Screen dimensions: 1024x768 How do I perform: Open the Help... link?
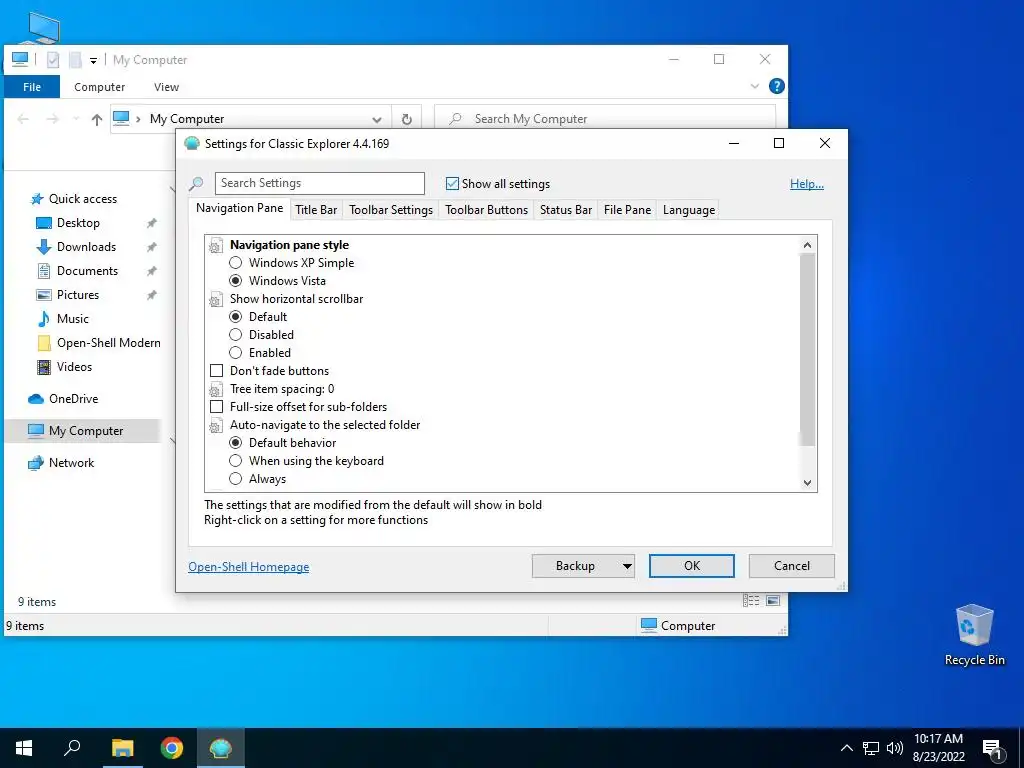tap(807, 184)
